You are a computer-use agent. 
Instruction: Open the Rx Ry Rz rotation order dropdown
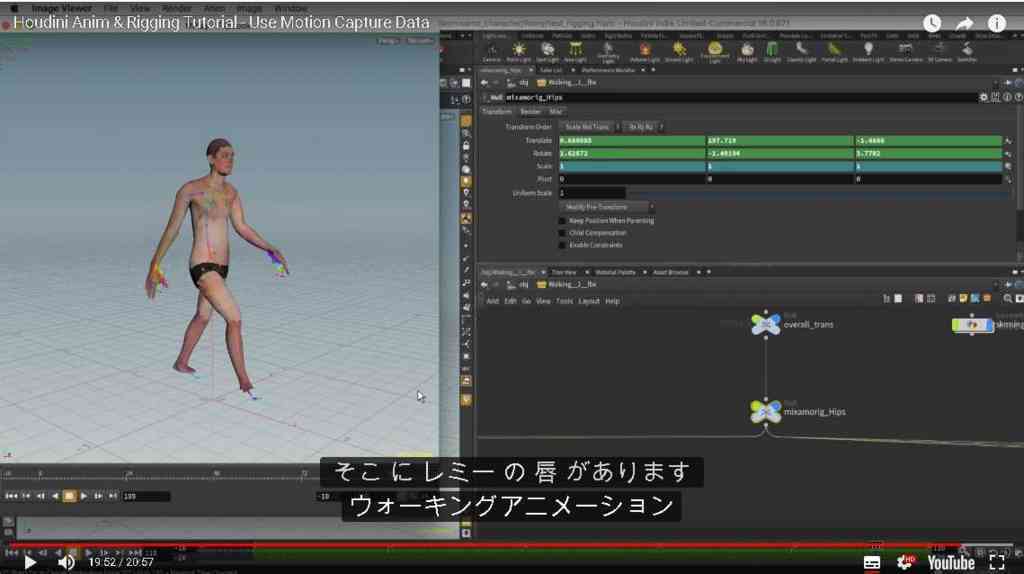(643, 127)
